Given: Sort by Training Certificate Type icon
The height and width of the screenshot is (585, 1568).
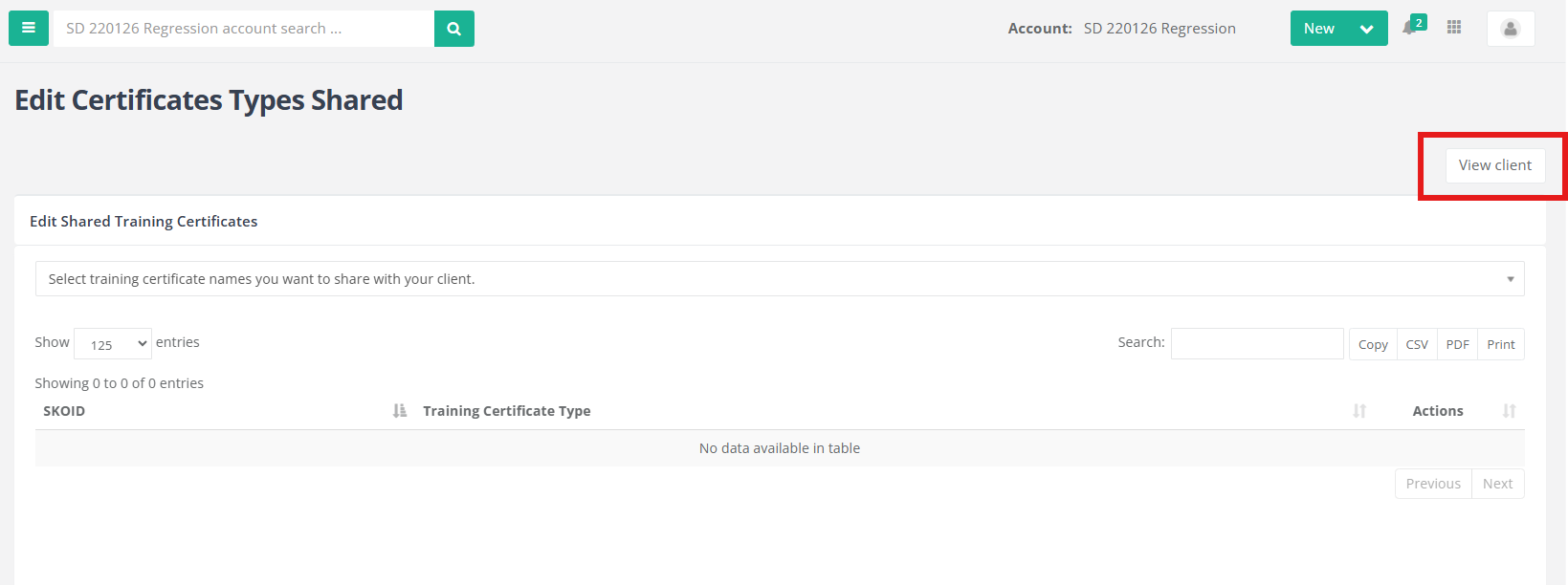Looking at the screenshot, I should point(1359,411).
